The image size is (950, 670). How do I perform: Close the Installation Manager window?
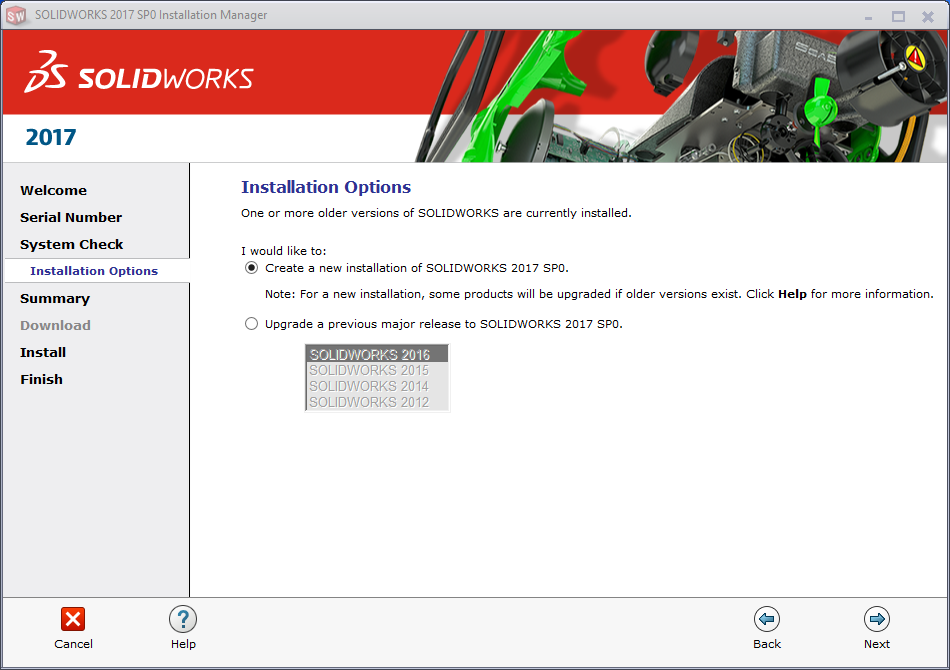(928, 17)
